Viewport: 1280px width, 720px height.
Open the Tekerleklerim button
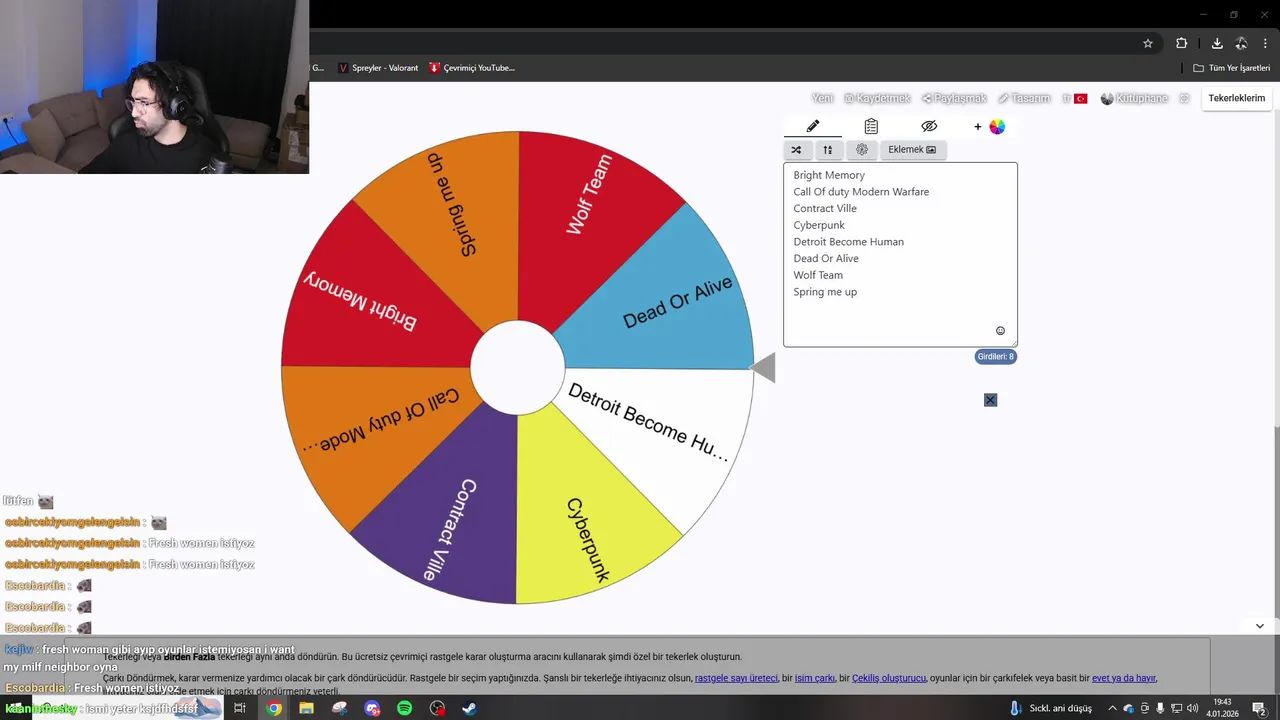coord(1237,98)
